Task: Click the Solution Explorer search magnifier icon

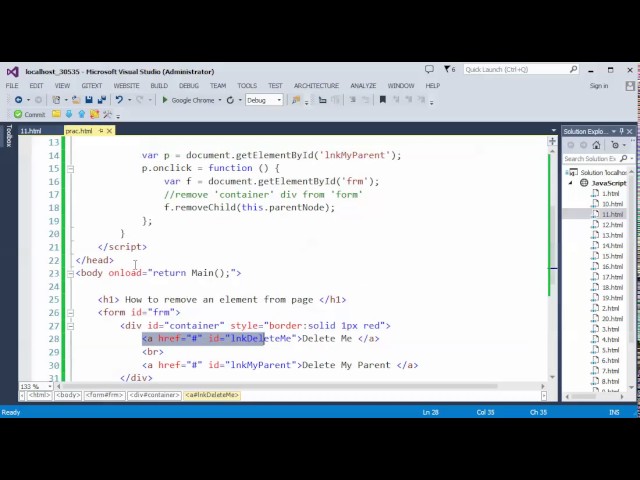Action: coord(623,158)
